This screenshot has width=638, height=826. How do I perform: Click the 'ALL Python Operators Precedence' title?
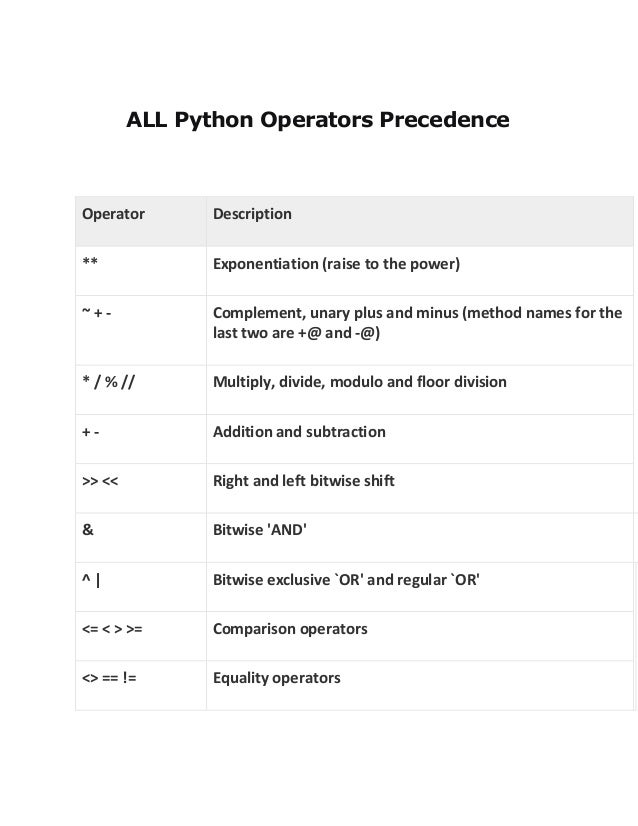317,122
